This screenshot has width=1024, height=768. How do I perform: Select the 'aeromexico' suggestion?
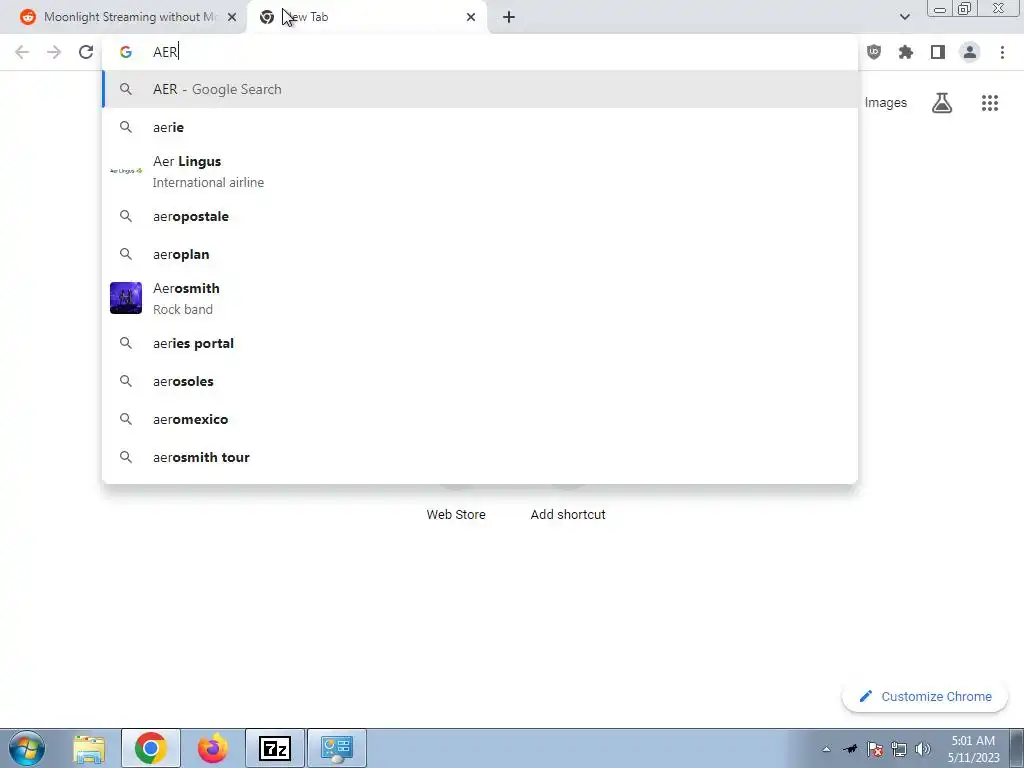tap(480, 419)
